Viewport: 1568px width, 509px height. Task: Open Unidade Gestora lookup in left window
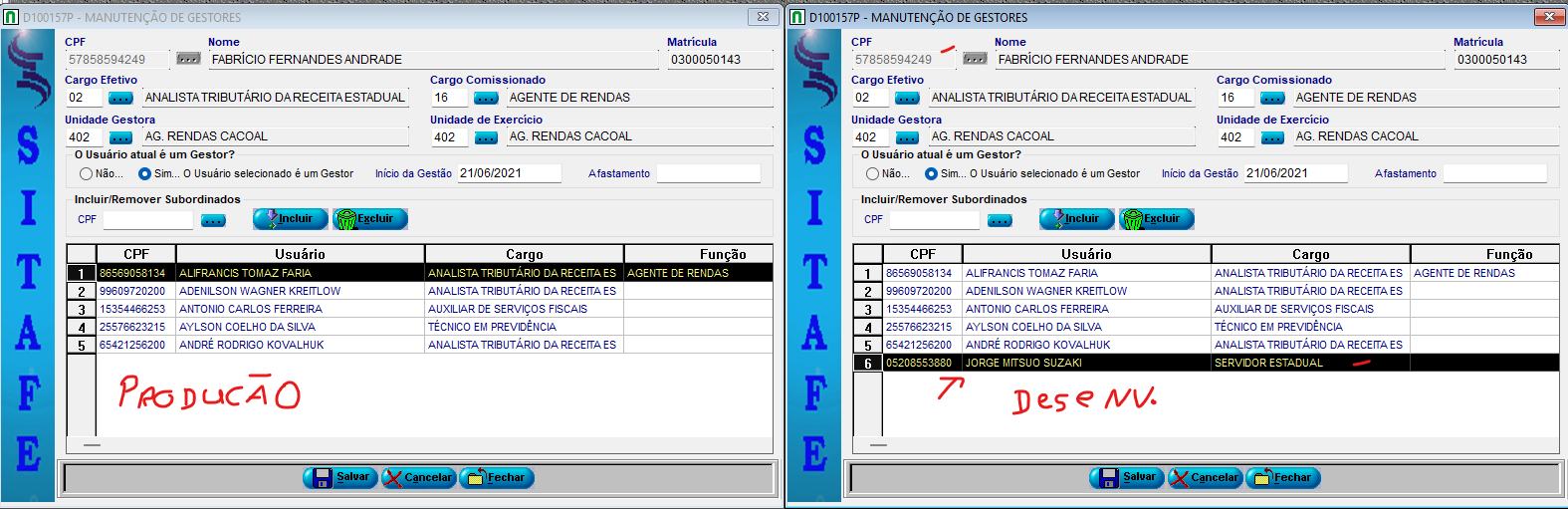click(120, 137)
